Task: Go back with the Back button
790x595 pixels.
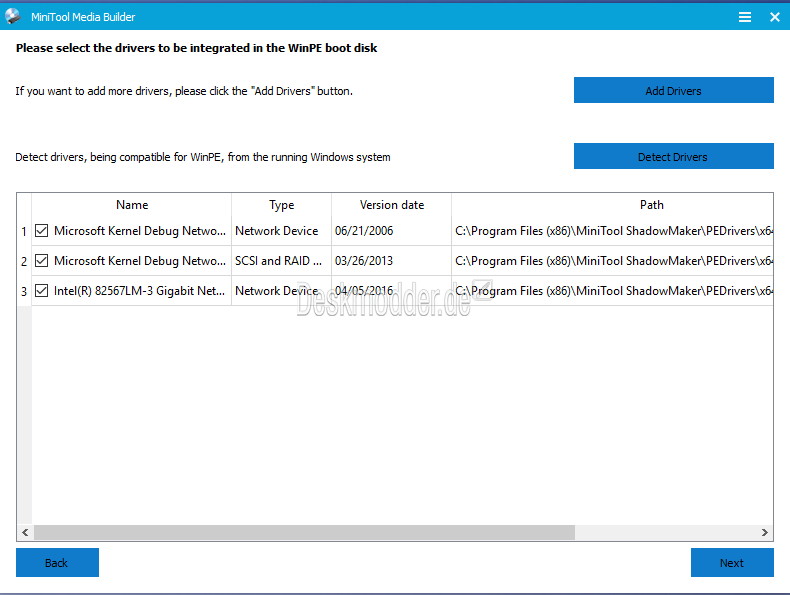Action: coord(57,562)
